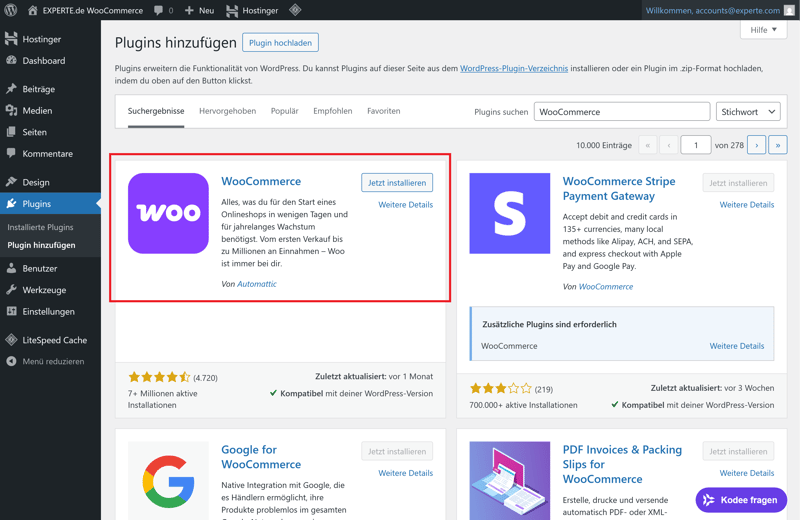The height and width of the screenshot is (520, 800).
Task: Go to the next results page arrow
Action: coord(756,145)
